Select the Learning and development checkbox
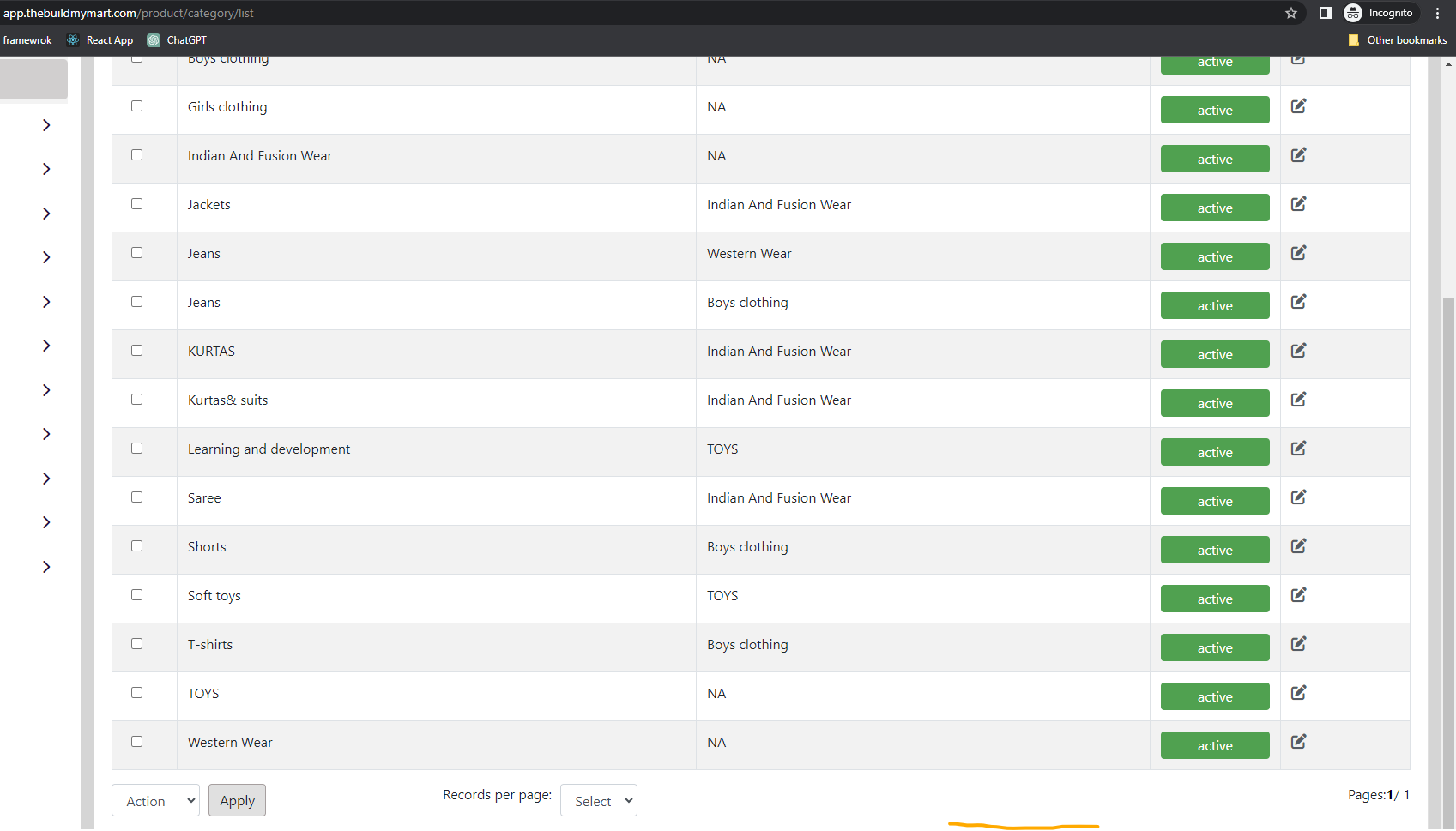The image size is (1456, 831). pyautogui.click(x=136, y=449)
